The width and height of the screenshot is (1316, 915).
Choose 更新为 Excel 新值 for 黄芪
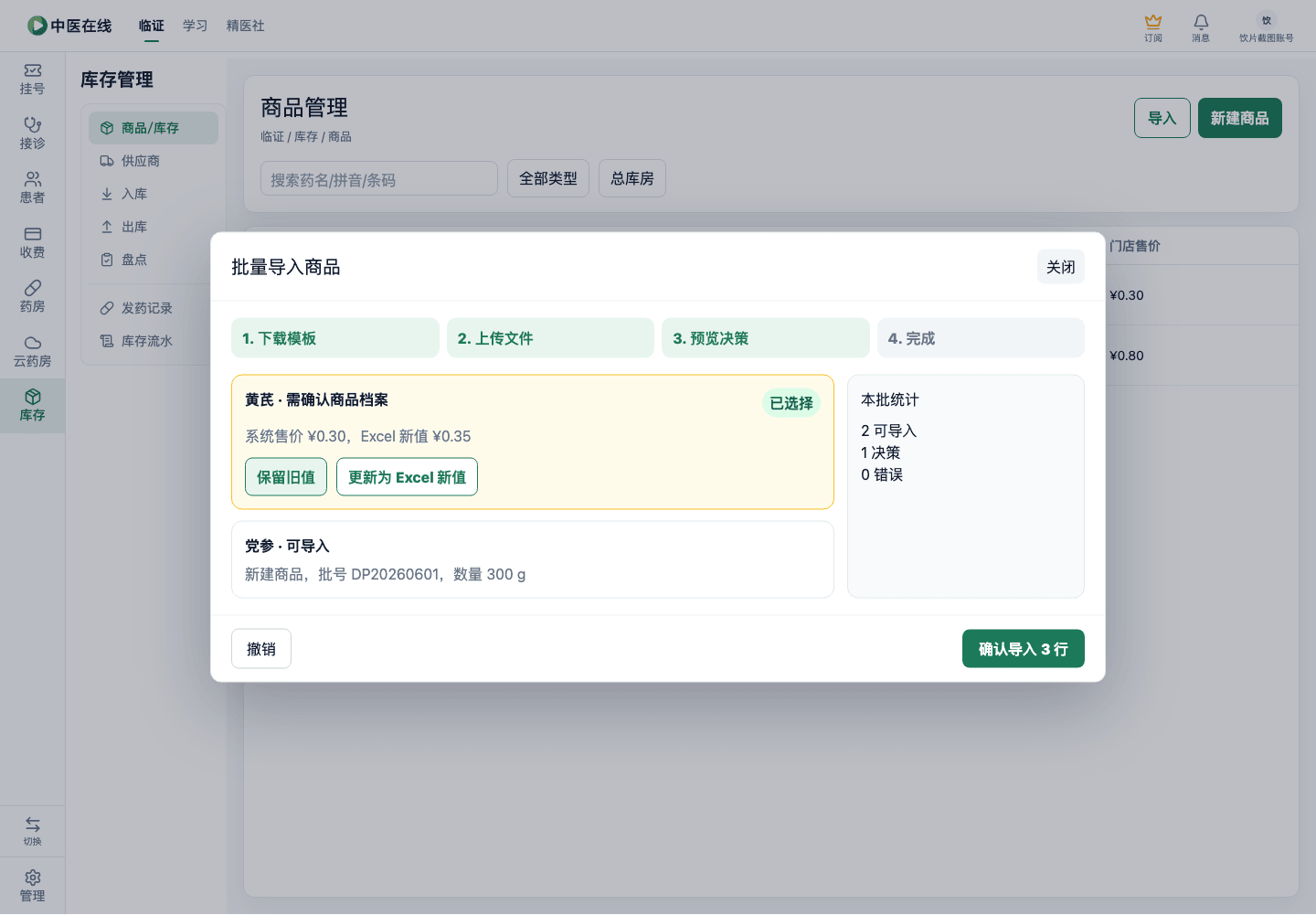[x=407, y=477]
